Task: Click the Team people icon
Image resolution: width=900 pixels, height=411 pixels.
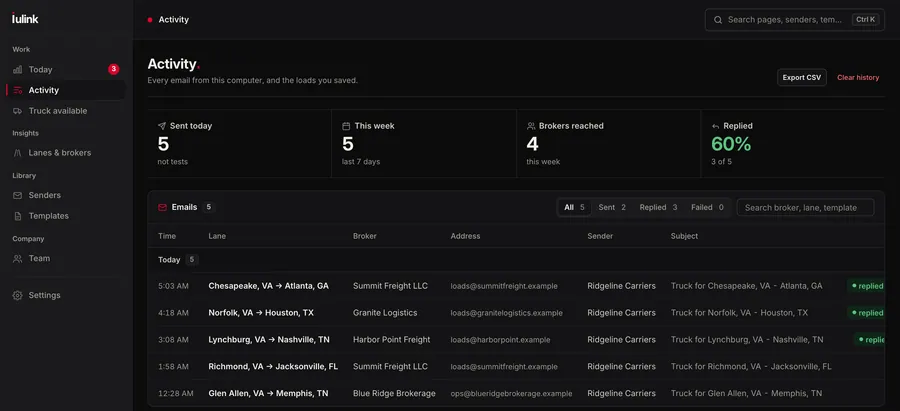Action: 18,258
